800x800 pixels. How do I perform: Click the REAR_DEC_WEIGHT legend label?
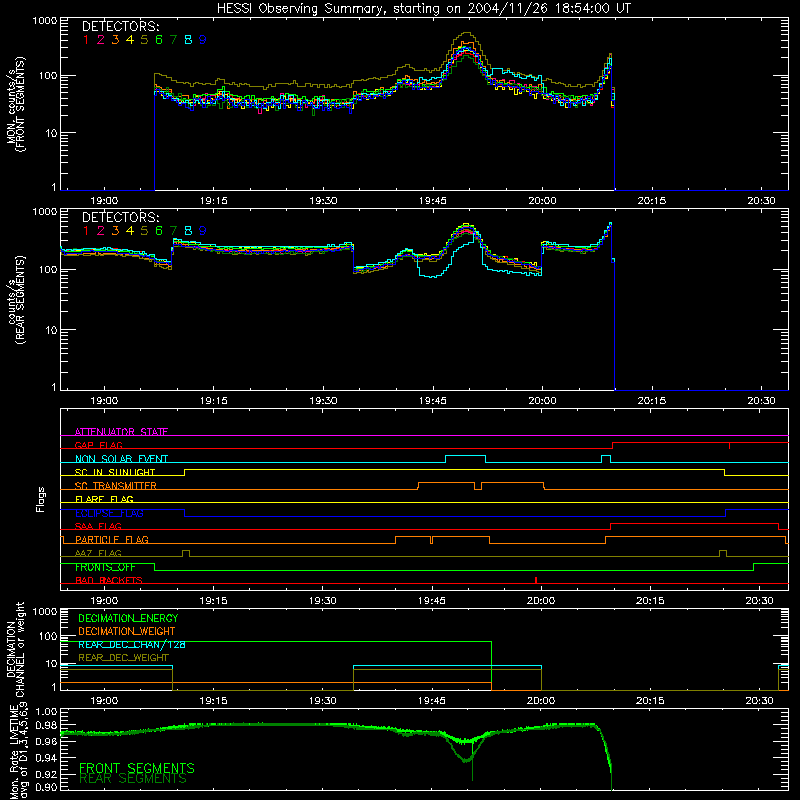(x=123, y=658)
